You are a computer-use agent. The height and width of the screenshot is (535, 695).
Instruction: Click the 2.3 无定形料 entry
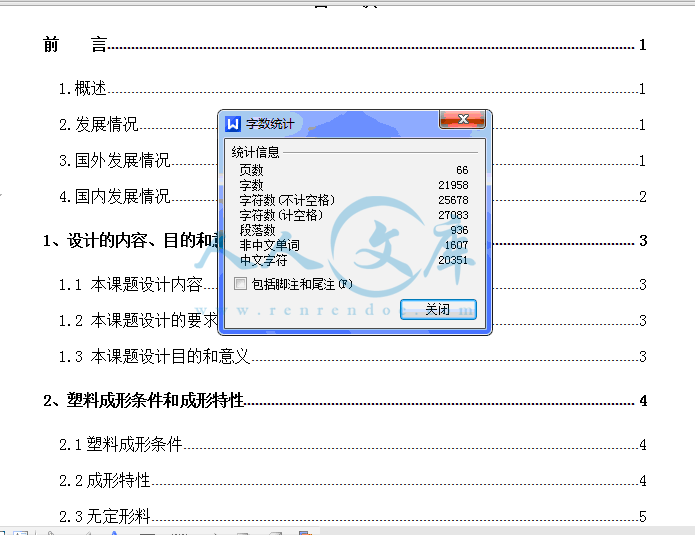352,516
